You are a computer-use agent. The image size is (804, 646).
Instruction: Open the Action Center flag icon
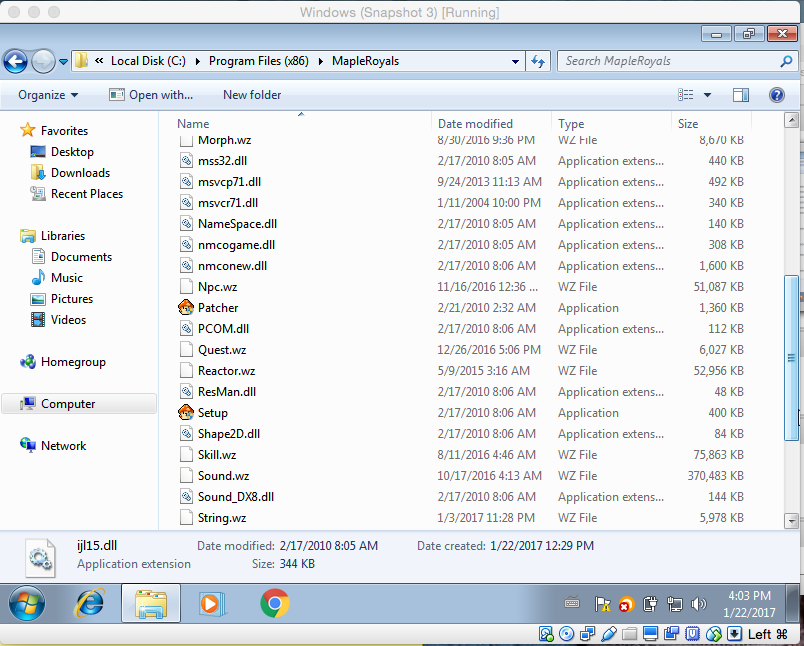(x=602, y=604)
